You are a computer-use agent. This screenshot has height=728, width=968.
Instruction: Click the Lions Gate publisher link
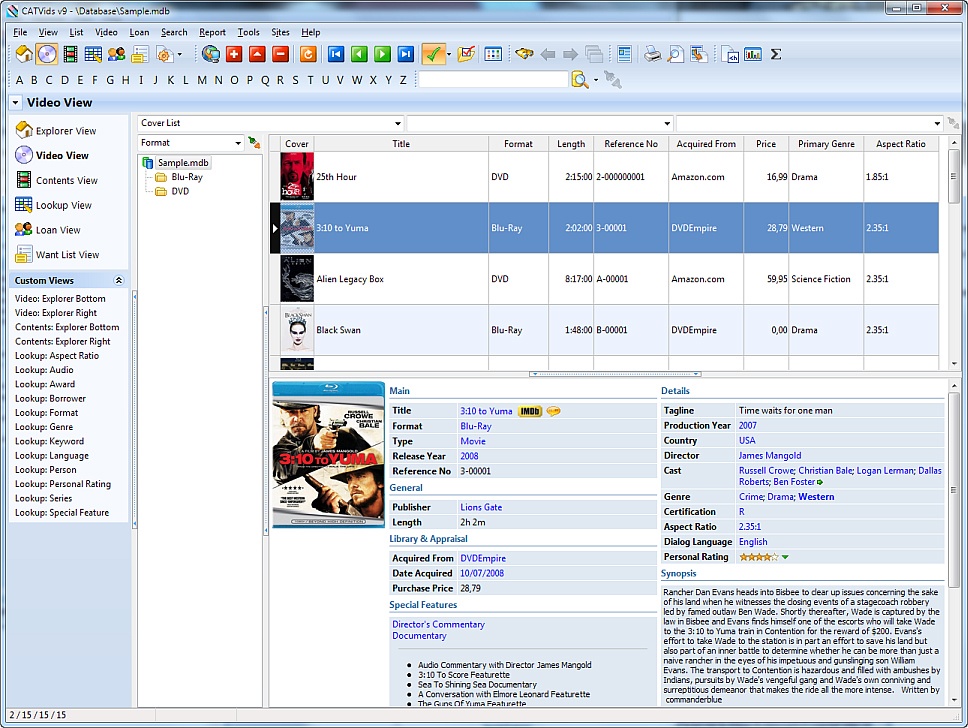click(x=481, y=507)
